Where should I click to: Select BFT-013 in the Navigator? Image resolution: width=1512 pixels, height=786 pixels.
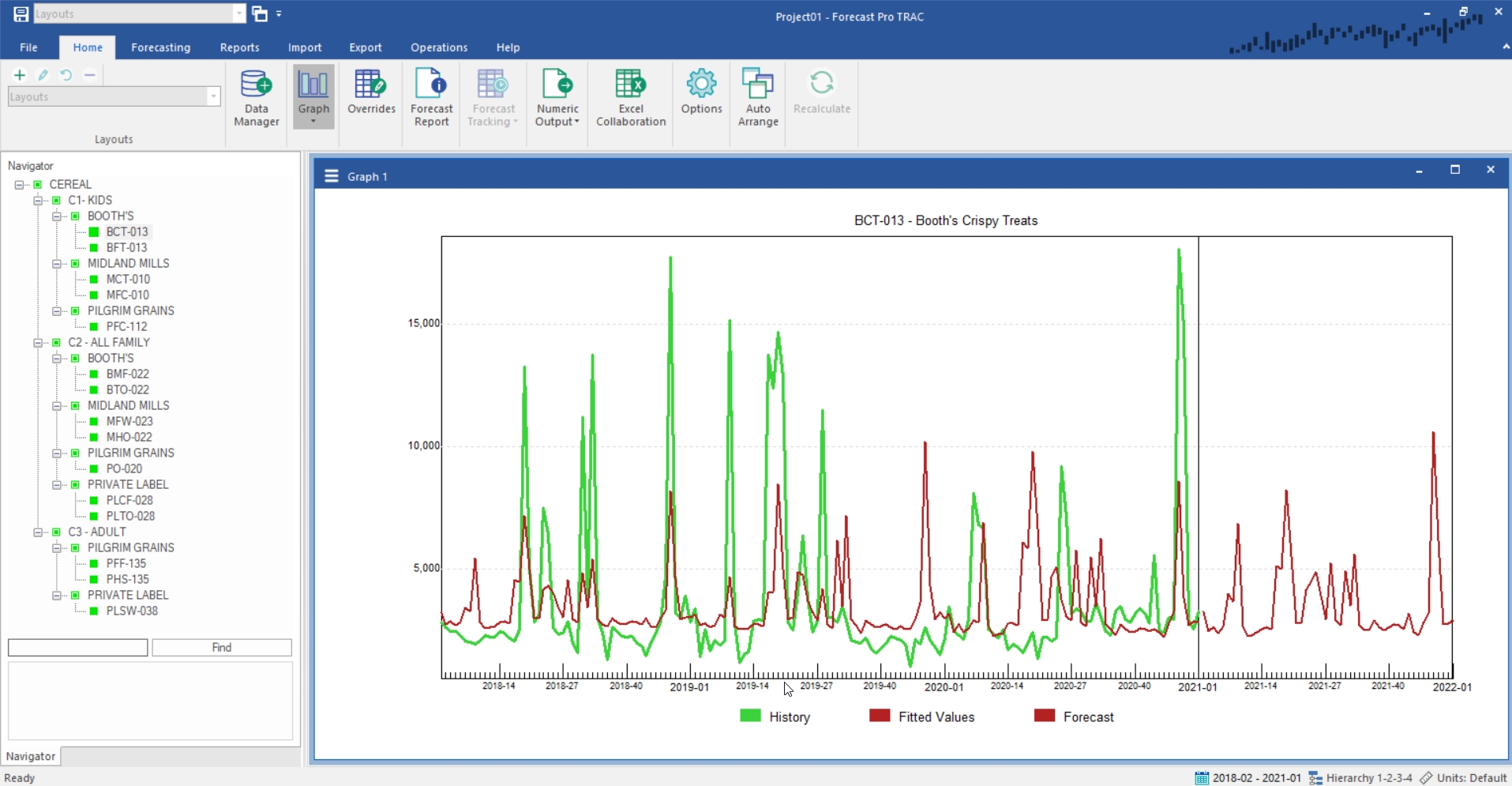pyautogui.click(x=126, y=247)
